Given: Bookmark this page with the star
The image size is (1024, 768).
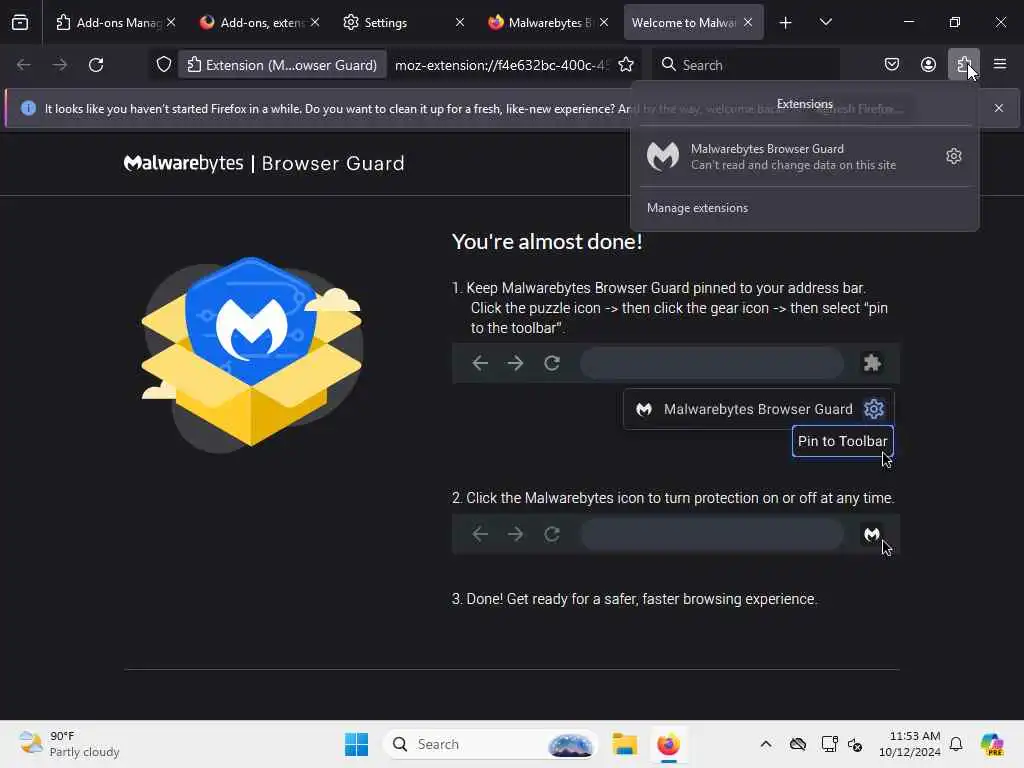Looking at the screenshot, I should click(626, 65).
